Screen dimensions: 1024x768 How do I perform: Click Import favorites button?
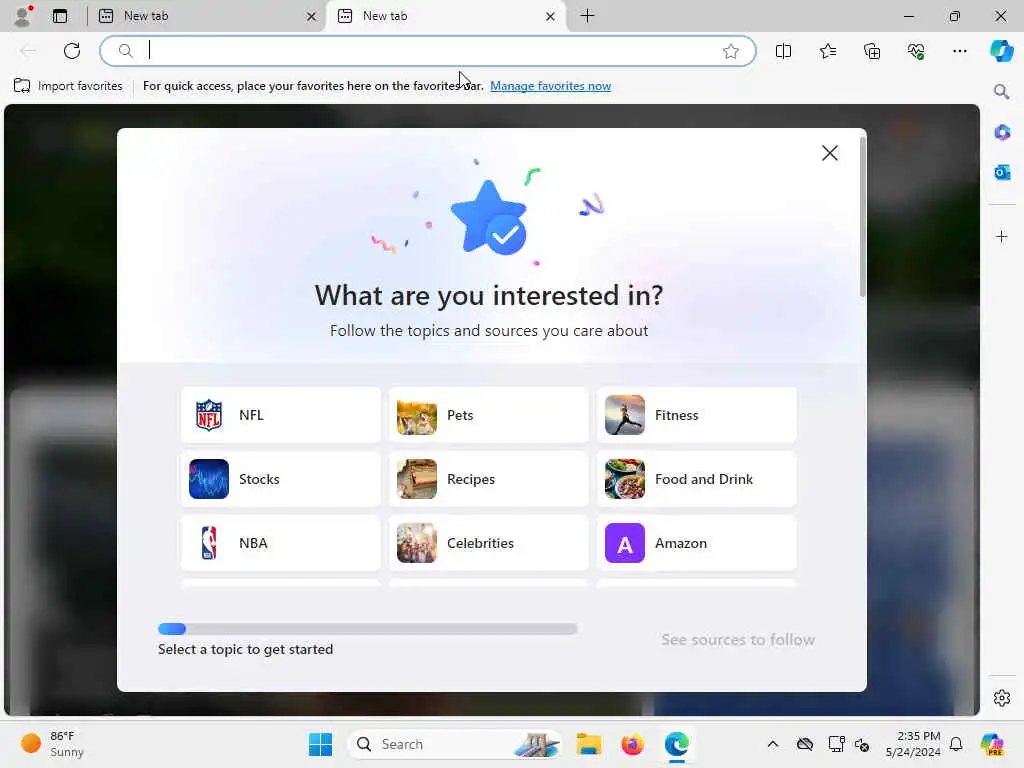click(68, 86)
